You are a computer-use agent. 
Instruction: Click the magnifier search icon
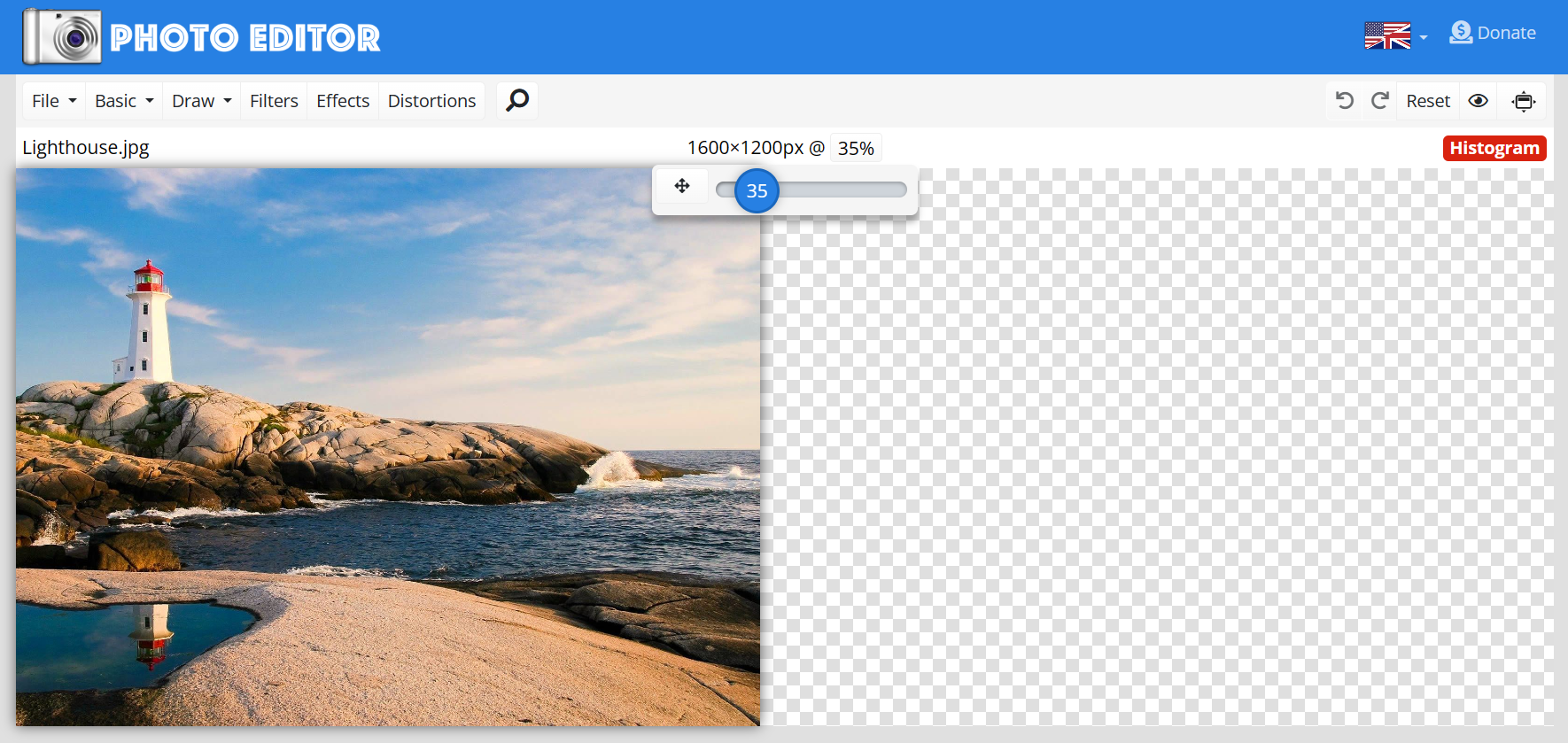[517, 101]
